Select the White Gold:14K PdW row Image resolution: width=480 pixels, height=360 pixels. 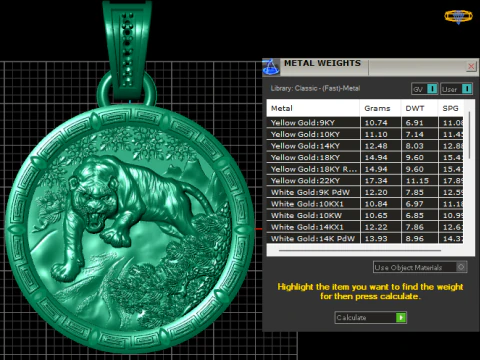(x=365, y=238)
